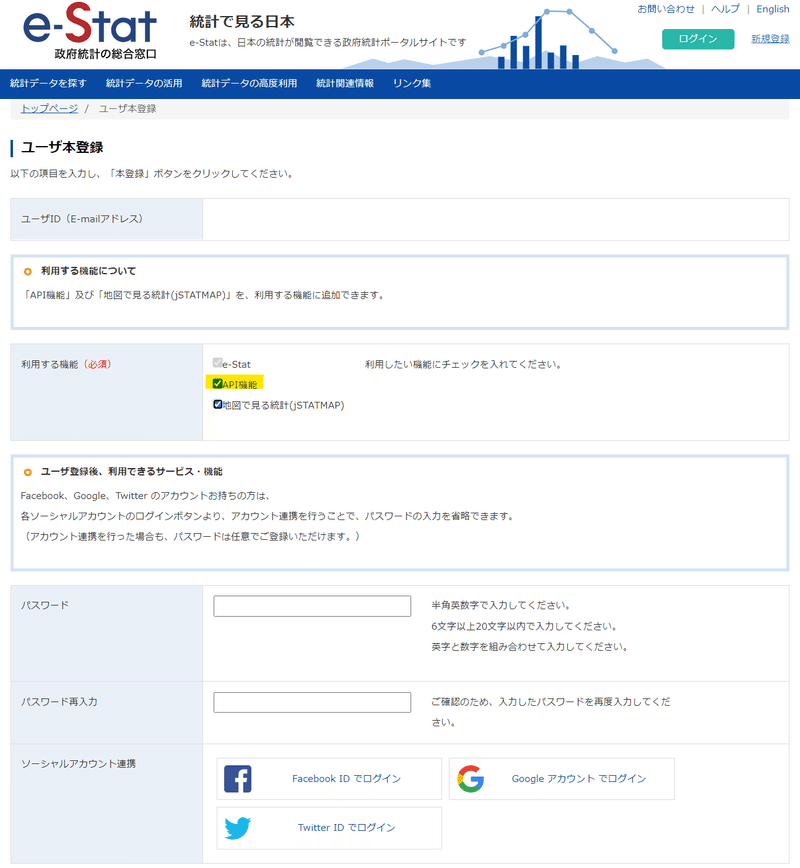Open the トップページ breadcrumb link
This screenshot has height=868, width=800.
(x=48, y=110)
